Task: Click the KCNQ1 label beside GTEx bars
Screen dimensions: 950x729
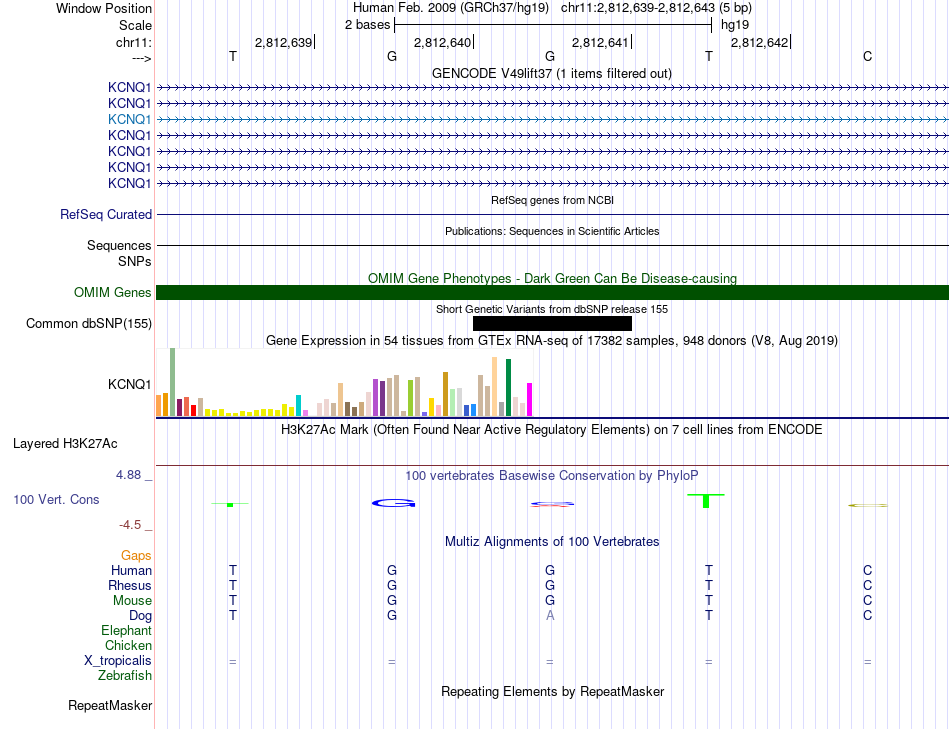Action: 129,384
